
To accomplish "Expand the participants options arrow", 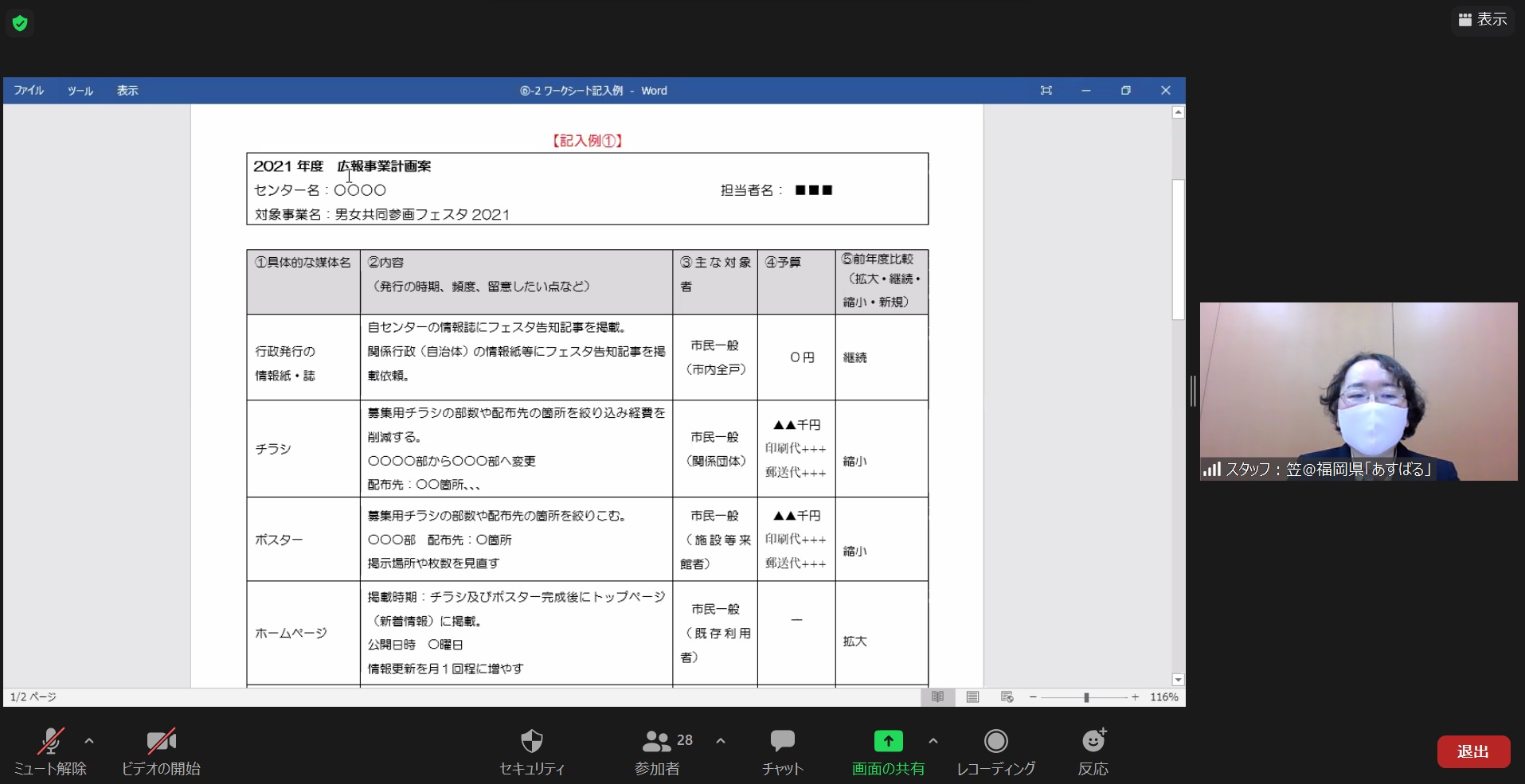I will tap(721, 741).
